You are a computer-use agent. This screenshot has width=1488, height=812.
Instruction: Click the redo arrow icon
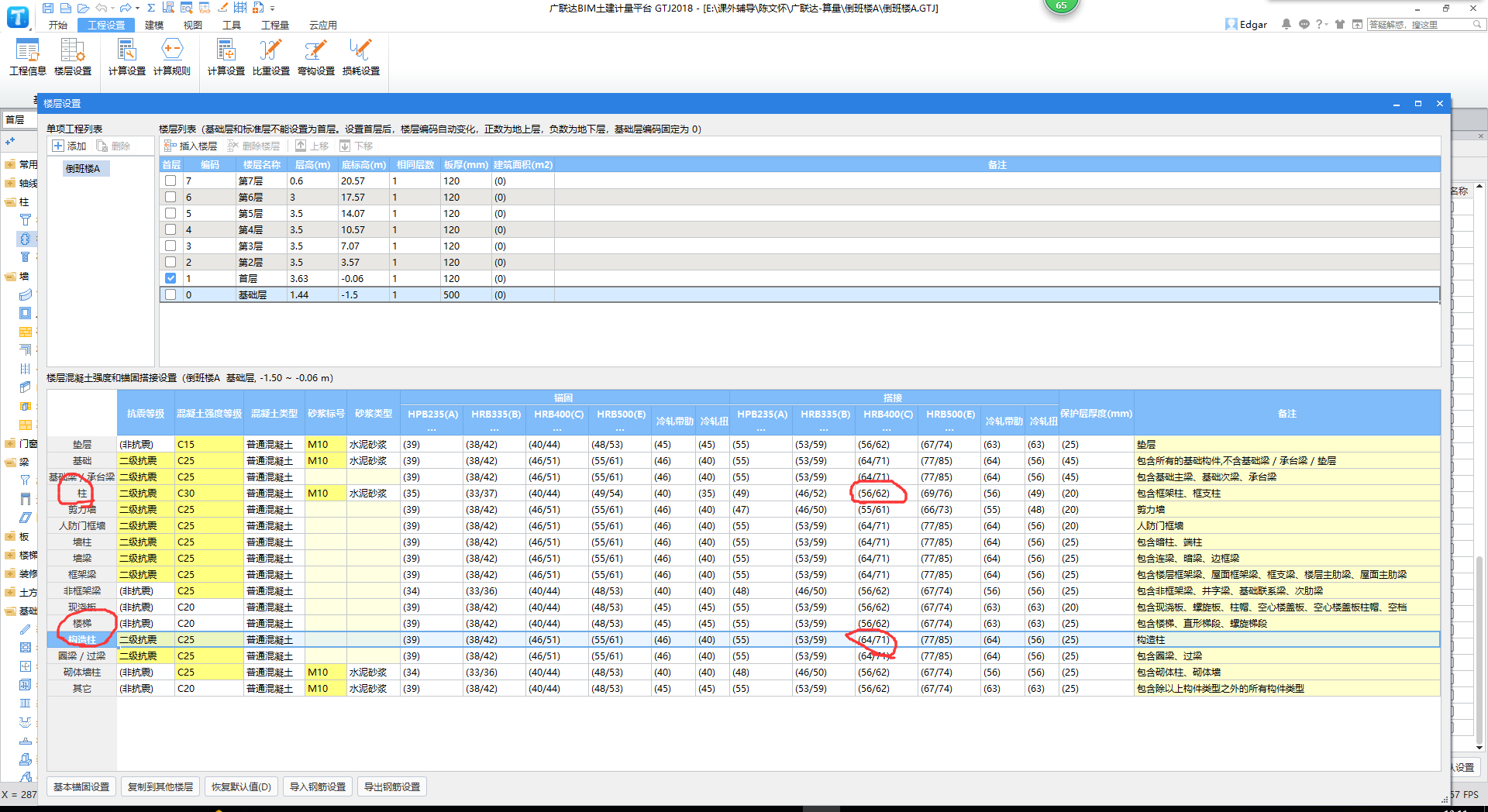coord(126,8)
